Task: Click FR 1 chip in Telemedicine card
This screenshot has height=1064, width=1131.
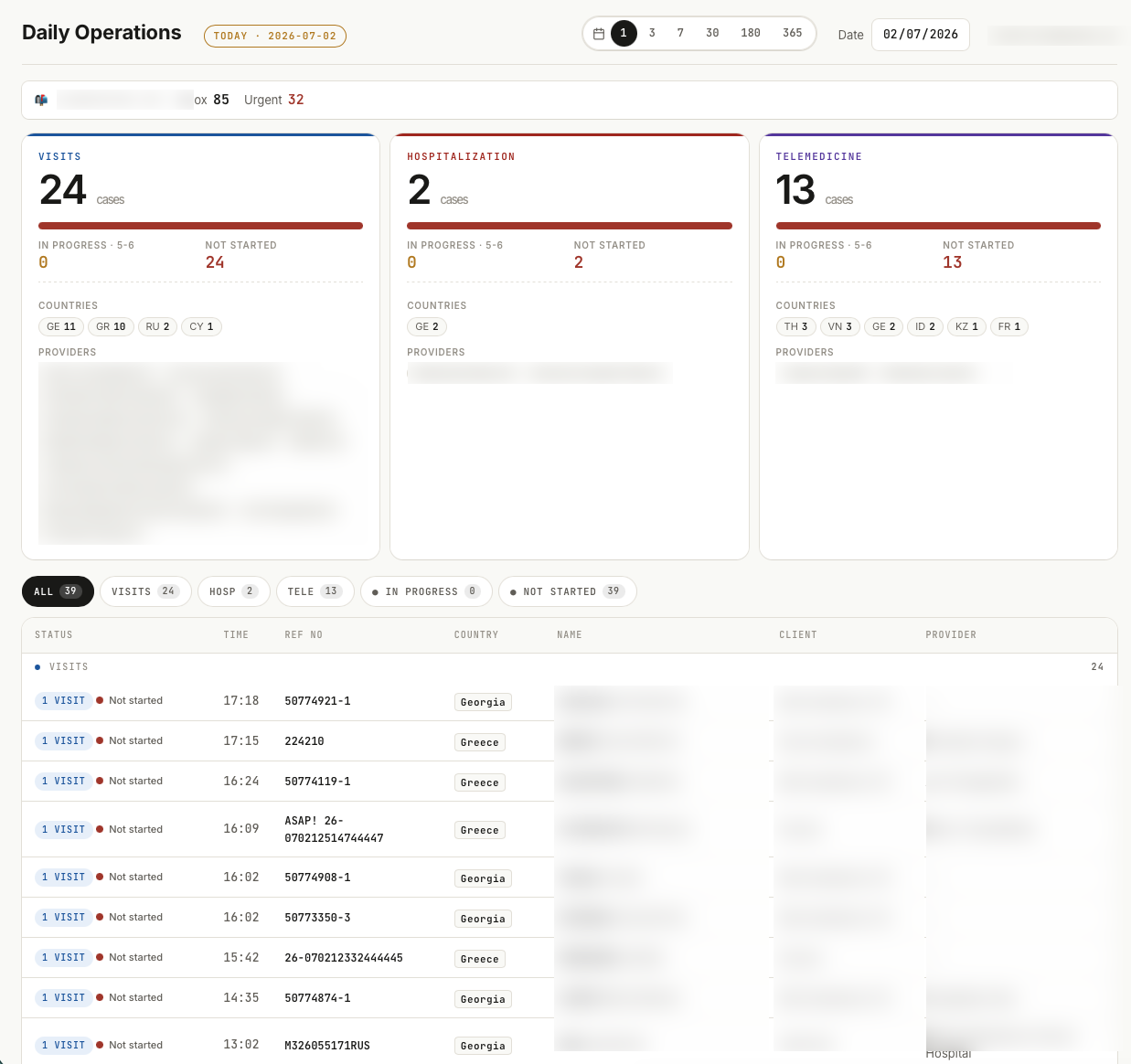Action: 1009,326
